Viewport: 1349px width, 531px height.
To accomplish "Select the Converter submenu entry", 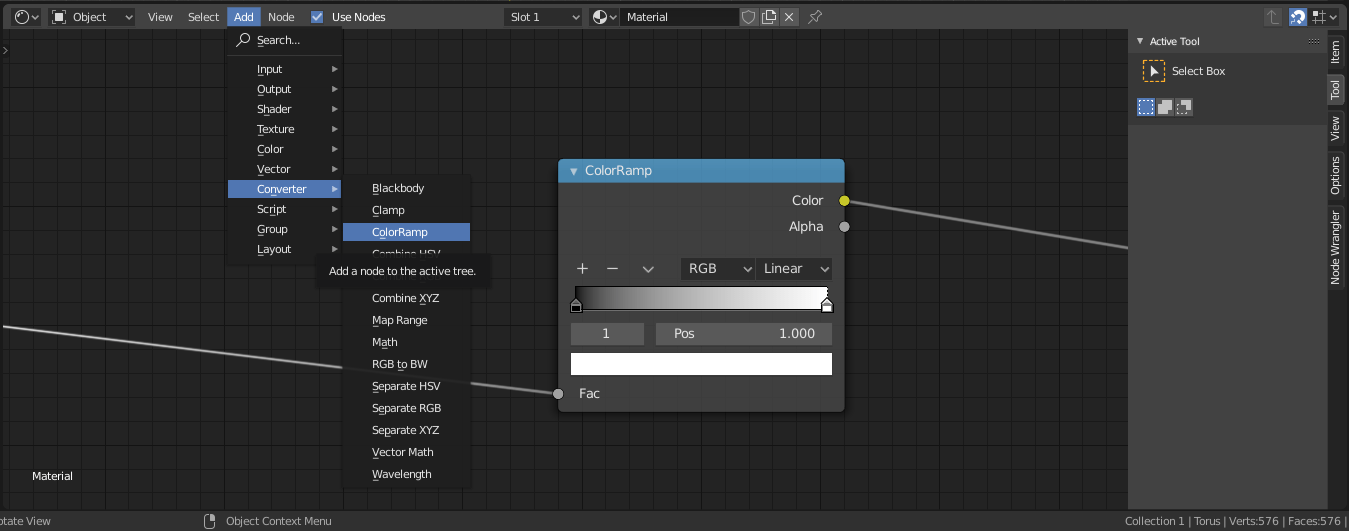I will click(285, 189).
